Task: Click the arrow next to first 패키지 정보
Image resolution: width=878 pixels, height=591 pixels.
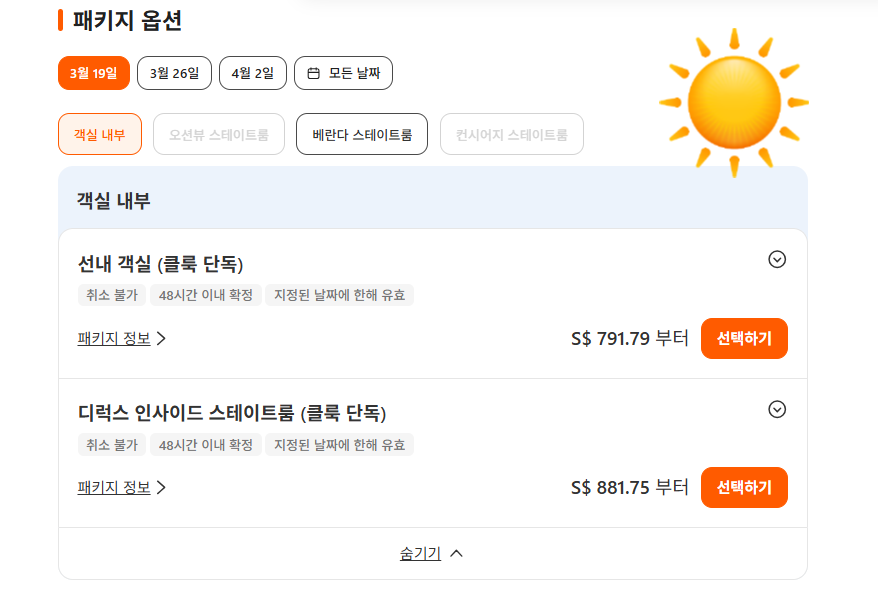Action: coord(161,338)
